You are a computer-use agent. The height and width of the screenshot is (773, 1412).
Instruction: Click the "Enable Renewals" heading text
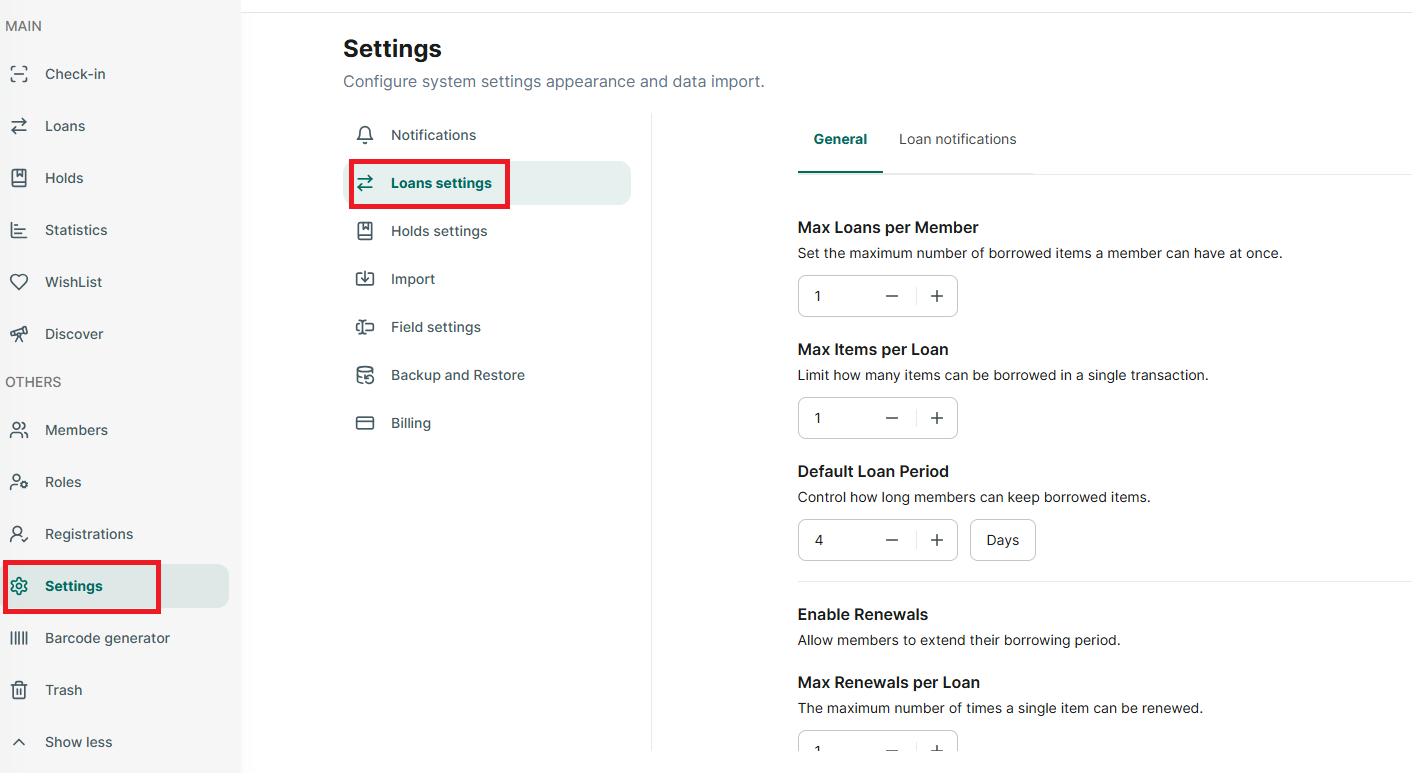pos(863,614)
